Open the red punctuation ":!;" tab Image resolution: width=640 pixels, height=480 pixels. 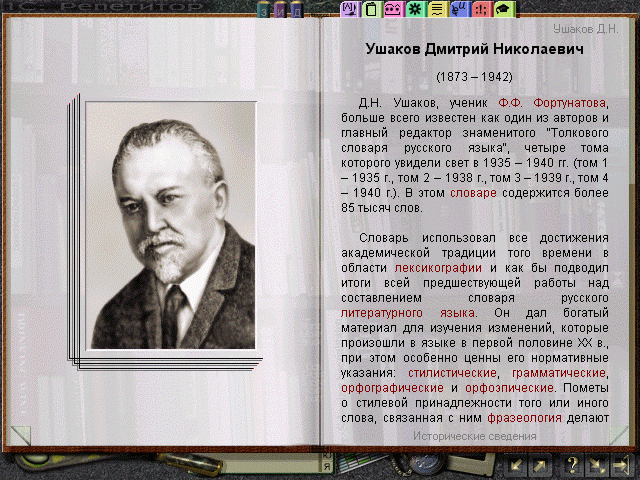482,9
